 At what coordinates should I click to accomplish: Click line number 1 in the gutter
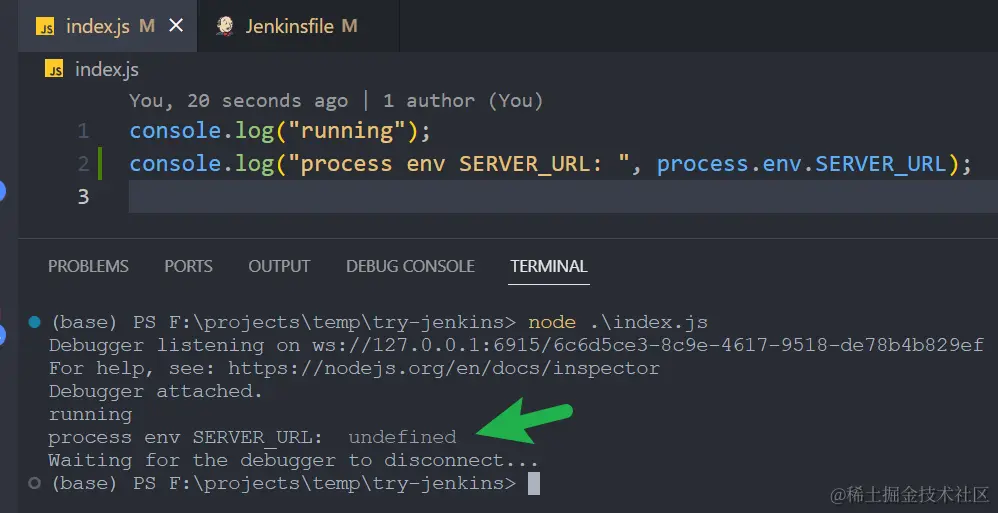pos(83,131)
